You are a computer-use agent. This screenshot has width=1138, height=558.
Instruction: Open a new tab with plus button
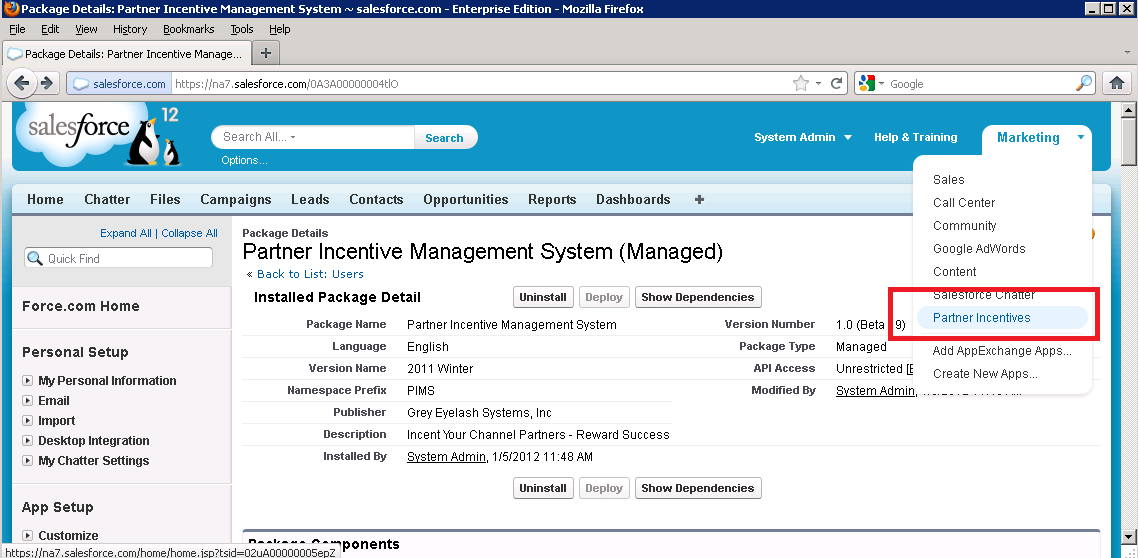[x=266, y=53]
